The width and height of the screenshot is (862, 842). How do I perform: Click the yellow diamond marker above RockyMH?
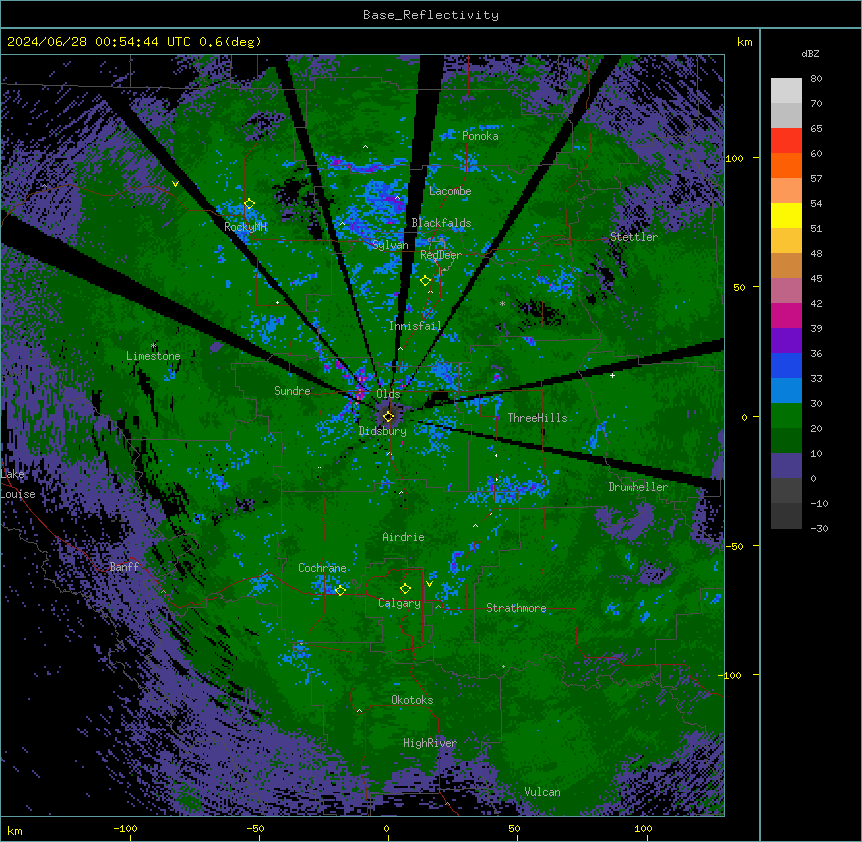[249, 204]
